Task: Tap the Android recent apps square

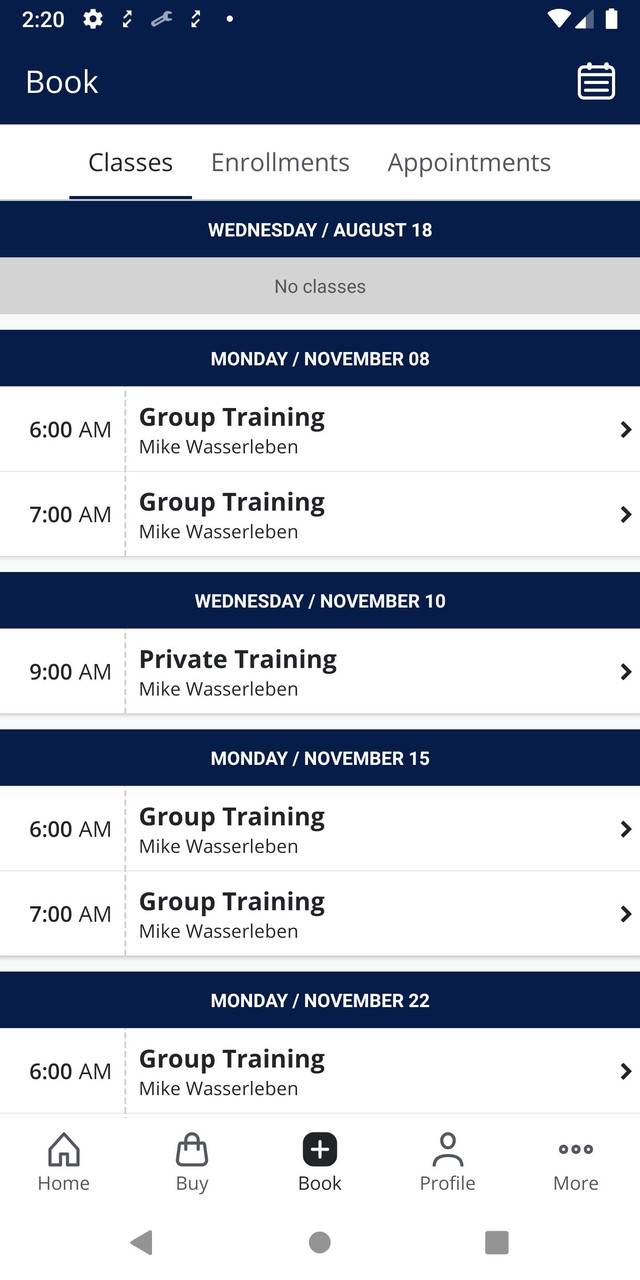Action: click(x=496, y=1242)
